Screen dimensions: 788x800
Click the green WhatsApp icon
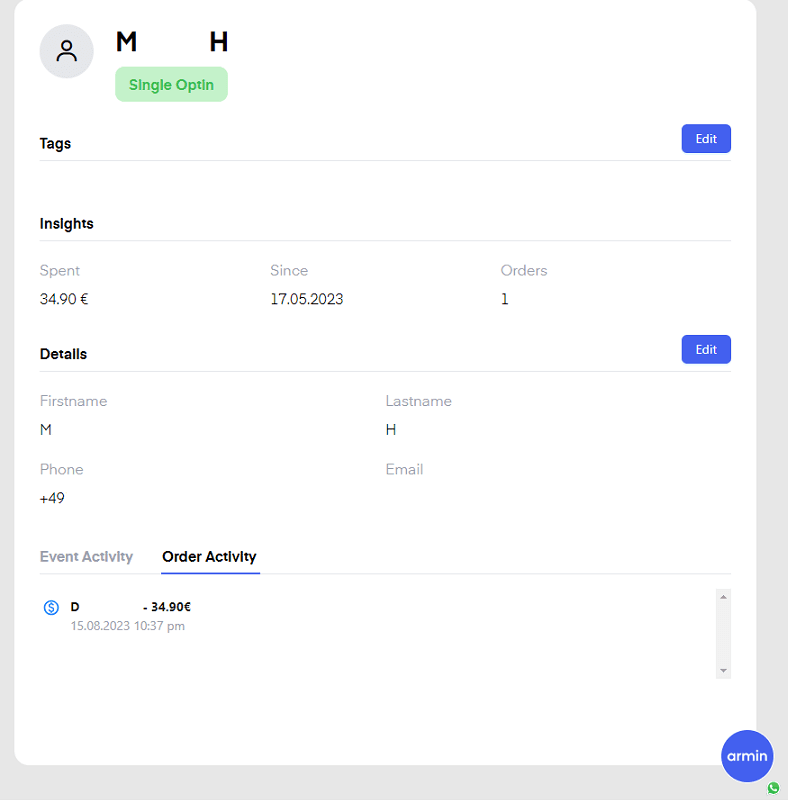tap(773, 788)
